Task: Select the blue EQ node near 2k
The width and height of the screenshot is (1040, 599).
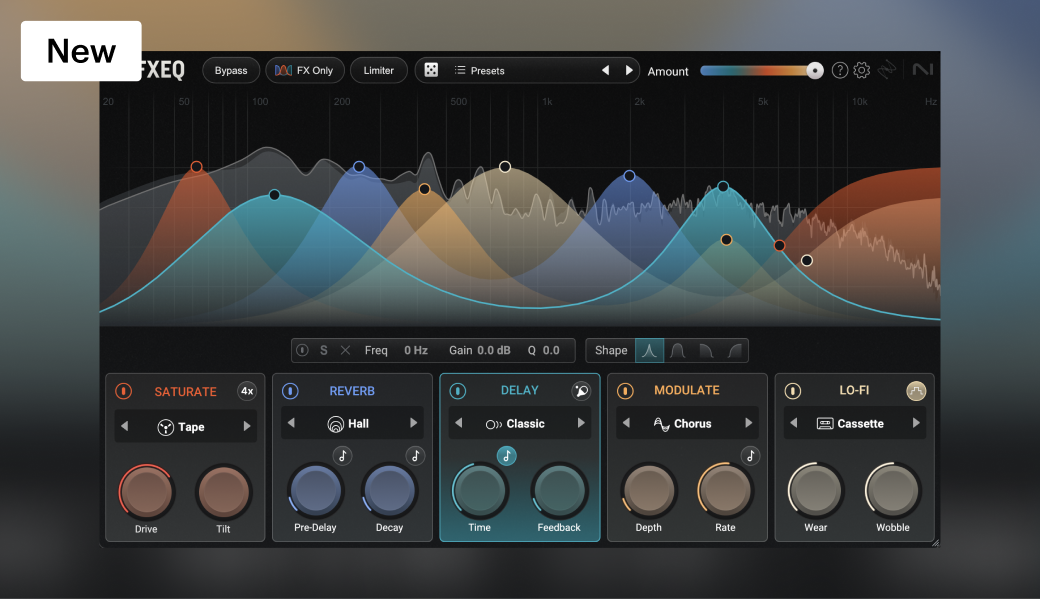Action: pos(629,176)
